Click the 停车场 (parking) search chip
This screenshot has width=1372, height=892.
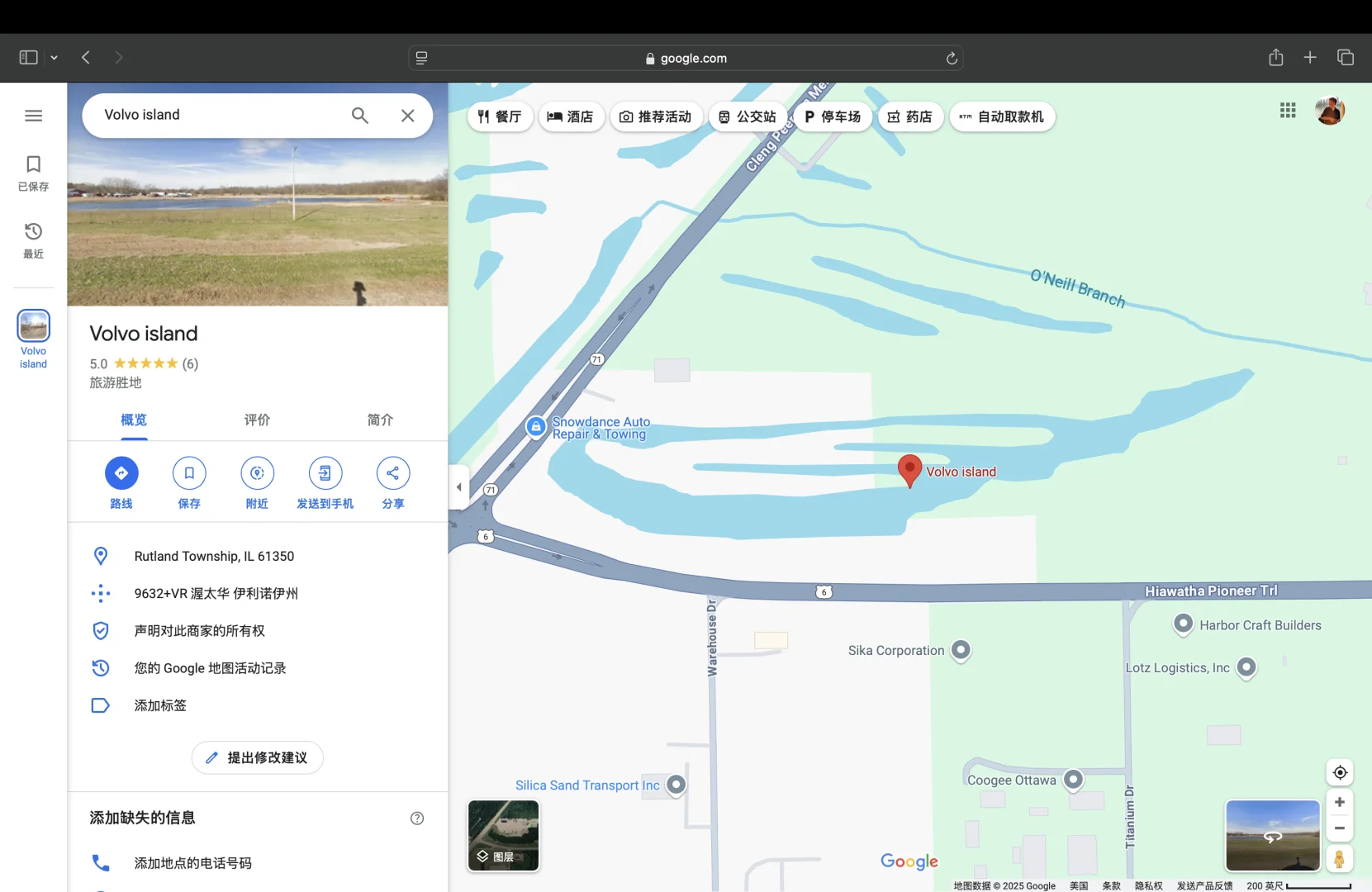click(833, 116)
